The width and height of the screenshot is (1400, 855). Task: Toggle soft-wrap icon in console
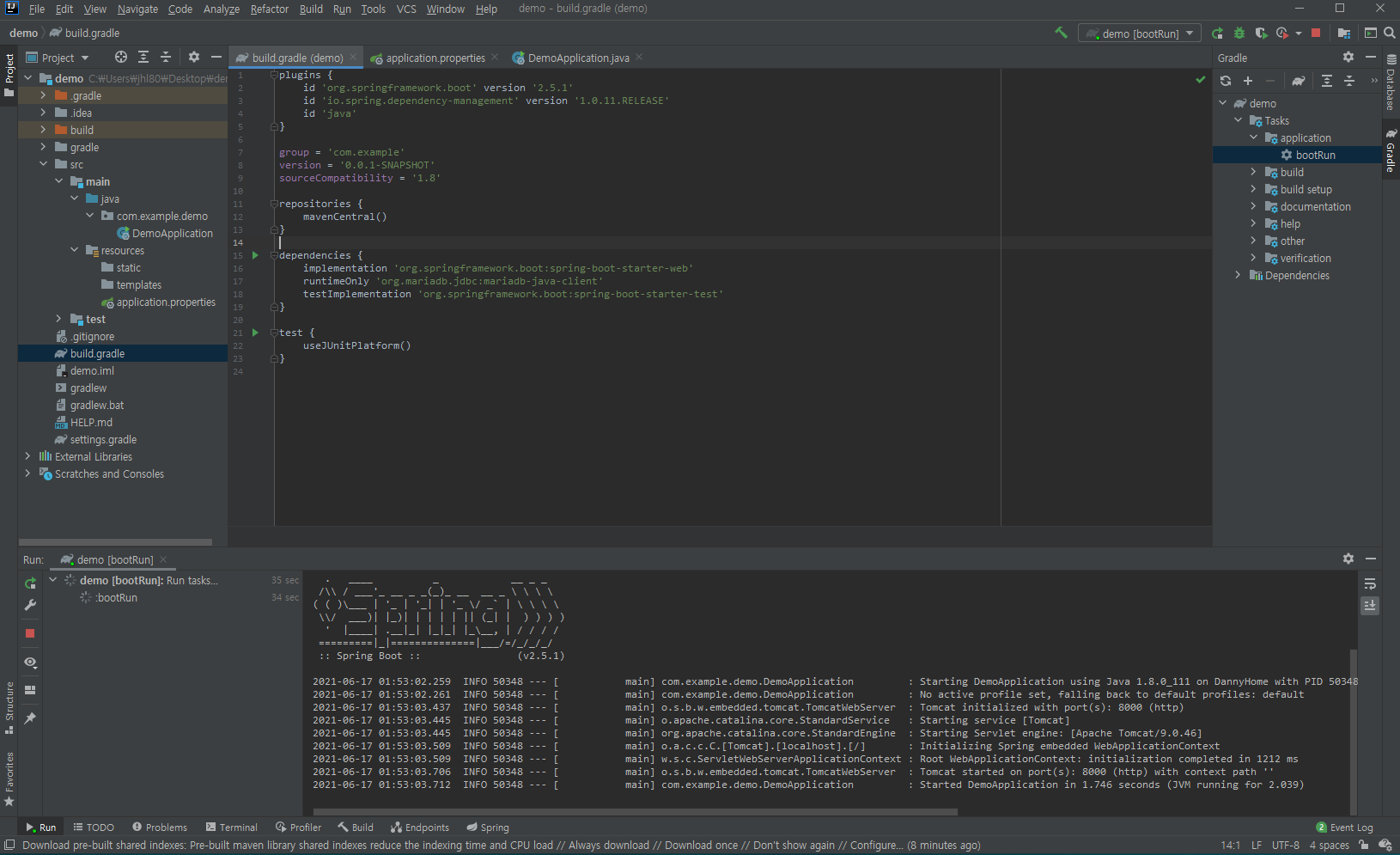point(1371,583)
